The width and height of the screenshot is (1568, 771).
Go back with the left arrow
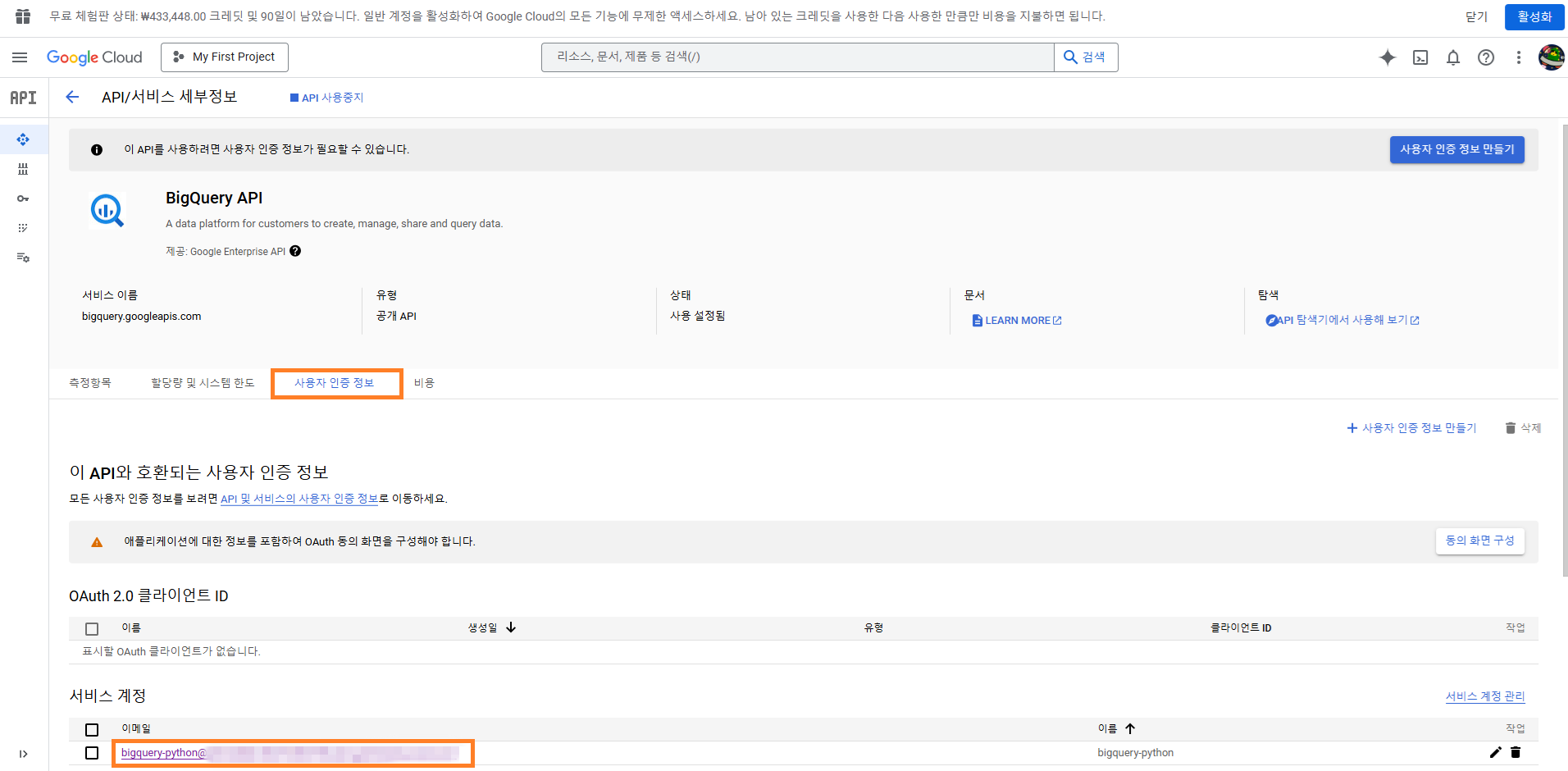click(x=72, y=97)
